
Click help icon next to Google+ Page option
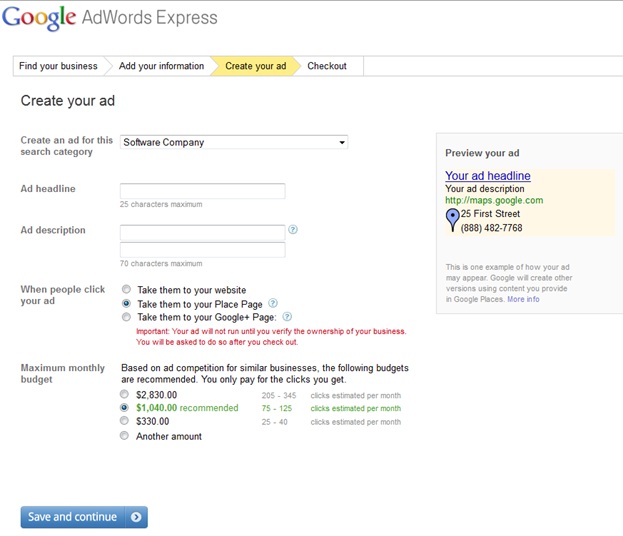pos(287,317)
